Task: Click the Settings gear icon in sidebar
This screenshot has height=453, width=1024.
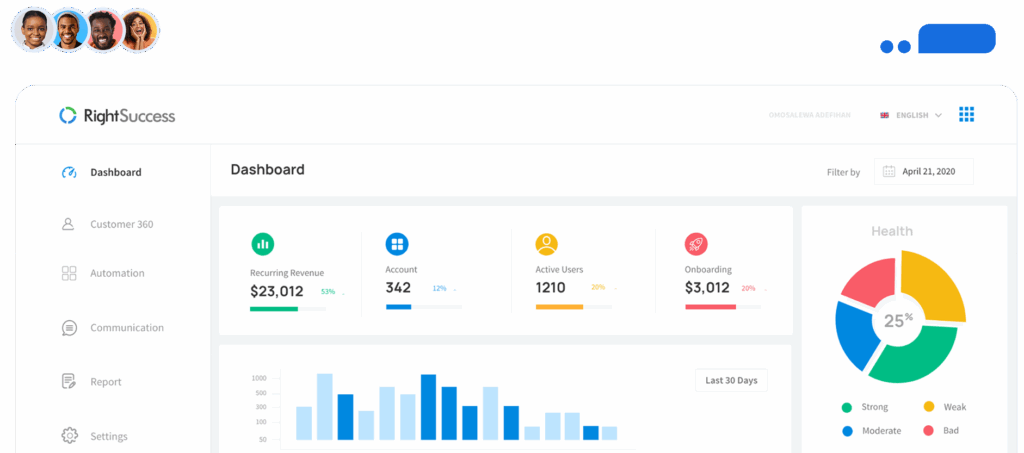Action: pos(69,436)
